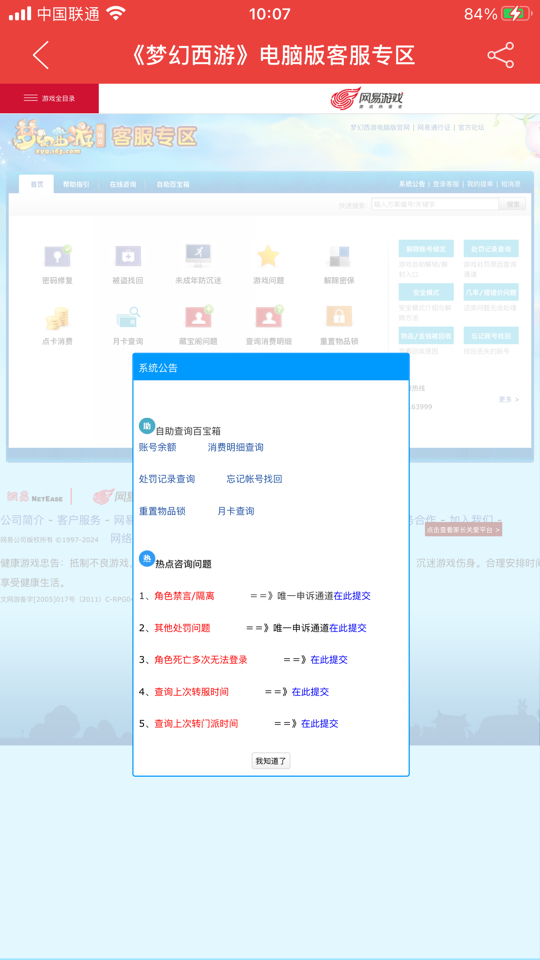Click the 网易游戏 logo
Viewport: 540px width, 960px height.
coord(368,99)
